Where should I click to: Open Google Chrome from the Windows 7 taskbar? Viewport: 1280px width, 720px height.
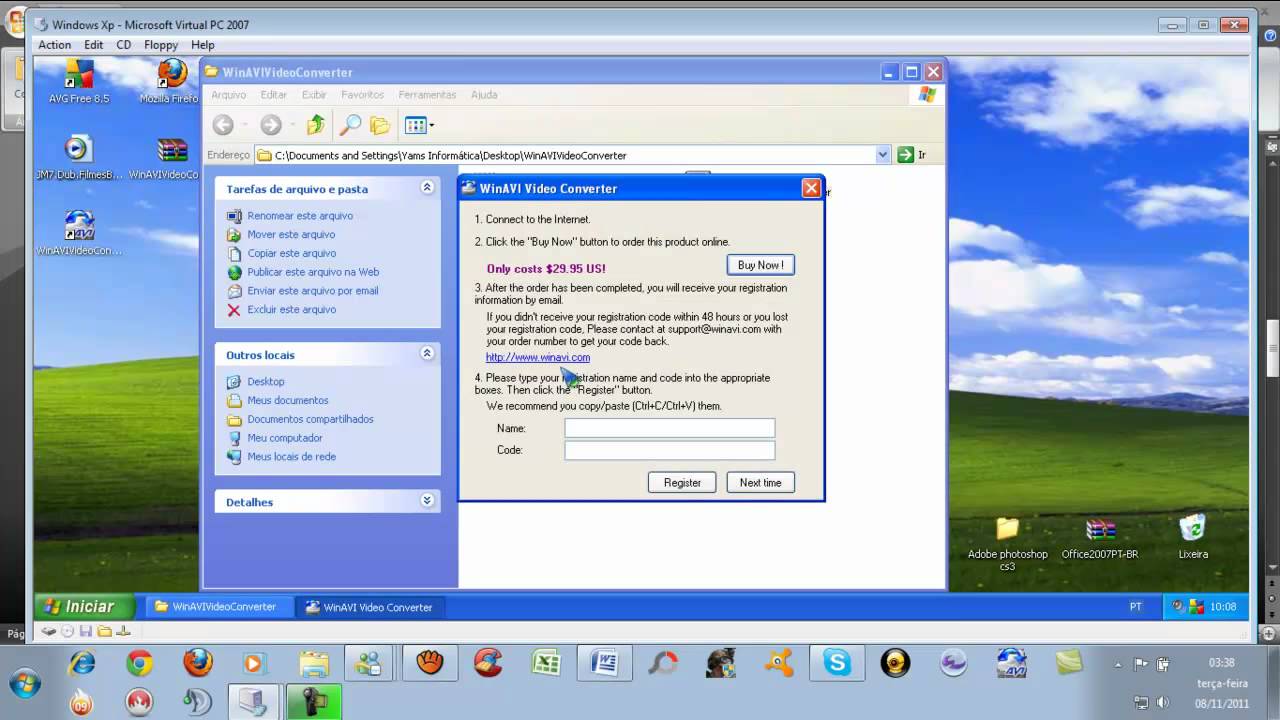coord(139,662)
